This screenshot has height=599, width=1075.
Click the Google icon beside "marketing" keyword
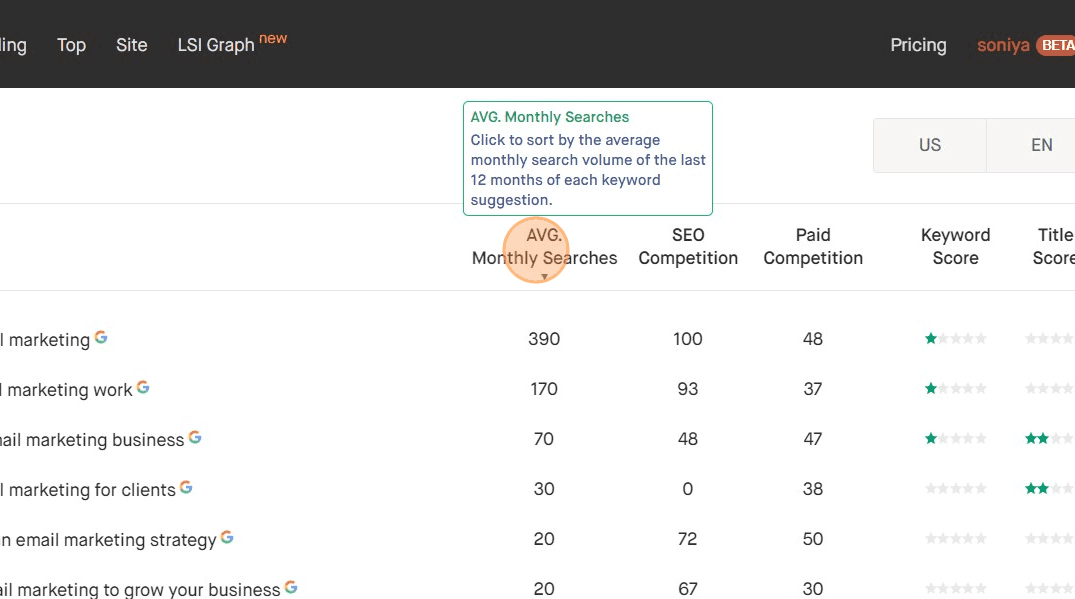click(101, 338)
